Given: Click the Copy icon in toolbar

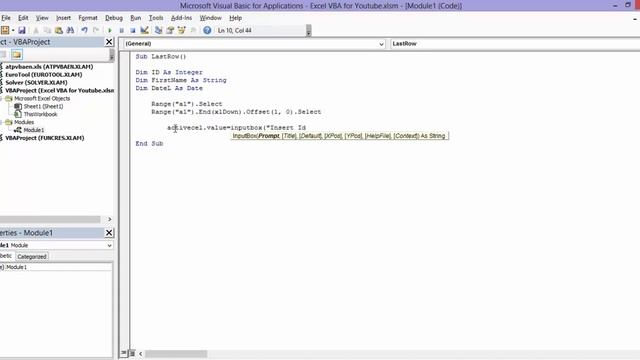Looking at the screenshot, I should (47, 30).
